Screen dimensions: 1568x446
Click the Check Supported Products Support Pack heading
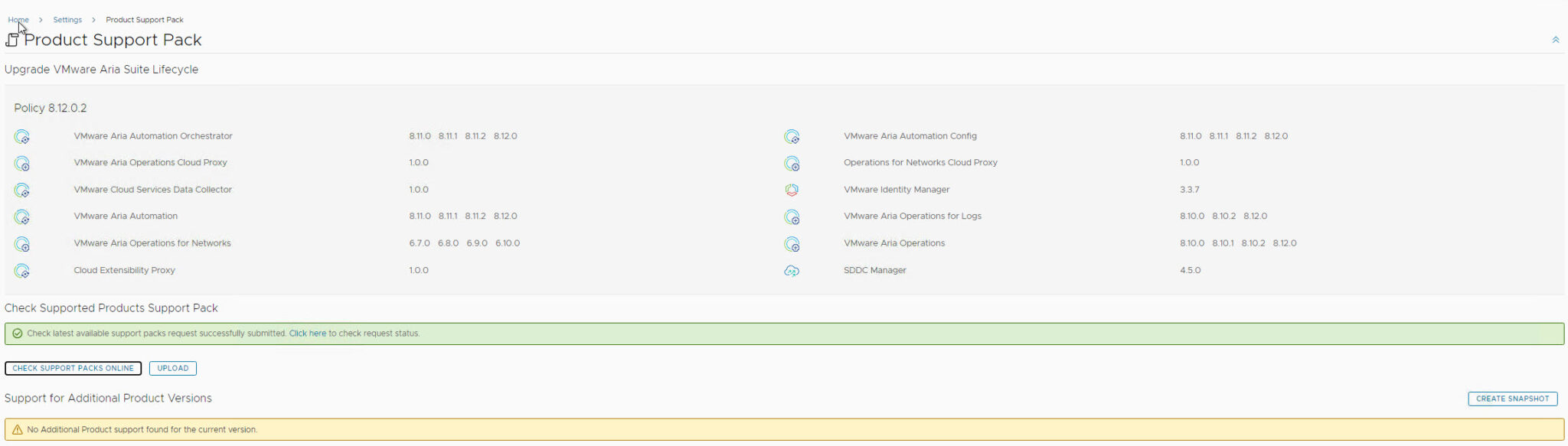coord(111,308)
